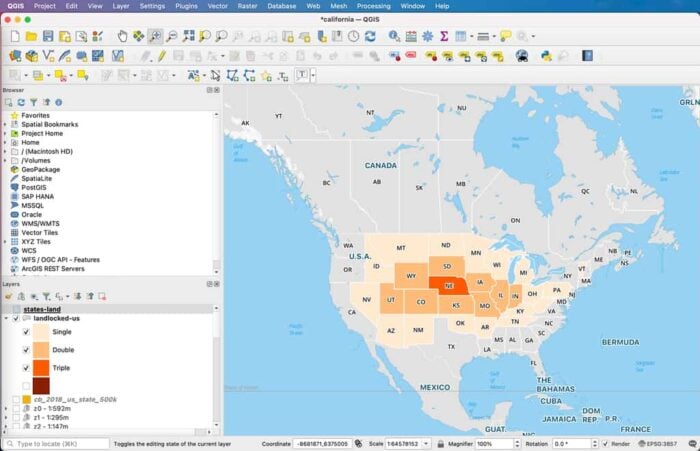Open the Python Console icon
Screen dimensions: 700x451
click(x=546, y=56)
